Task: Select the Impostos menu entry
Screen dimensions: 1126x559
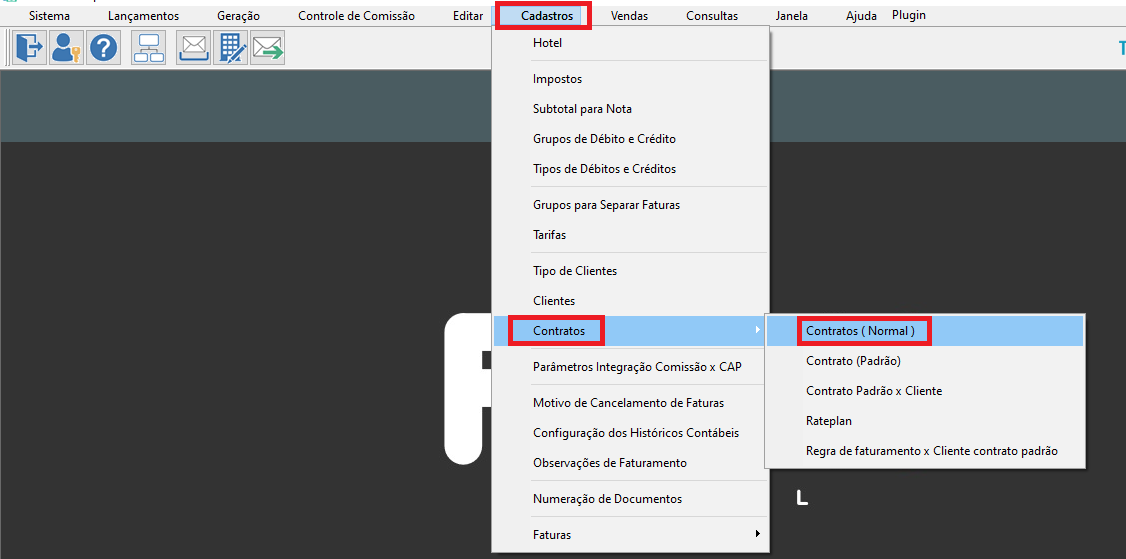Action: pos(630,79)
